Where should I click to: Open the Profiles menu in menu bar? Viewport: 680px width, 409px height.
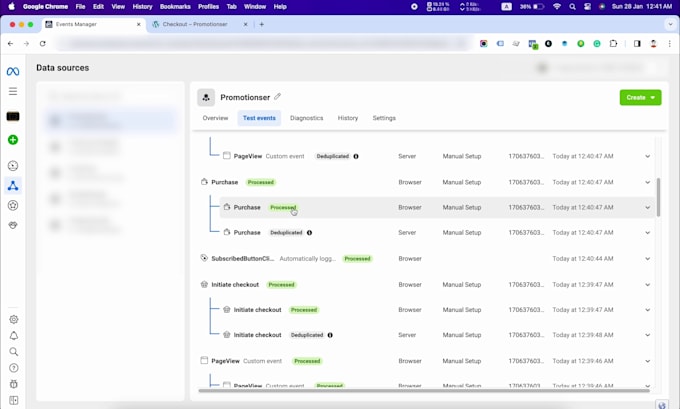click(x=208, y=7)
